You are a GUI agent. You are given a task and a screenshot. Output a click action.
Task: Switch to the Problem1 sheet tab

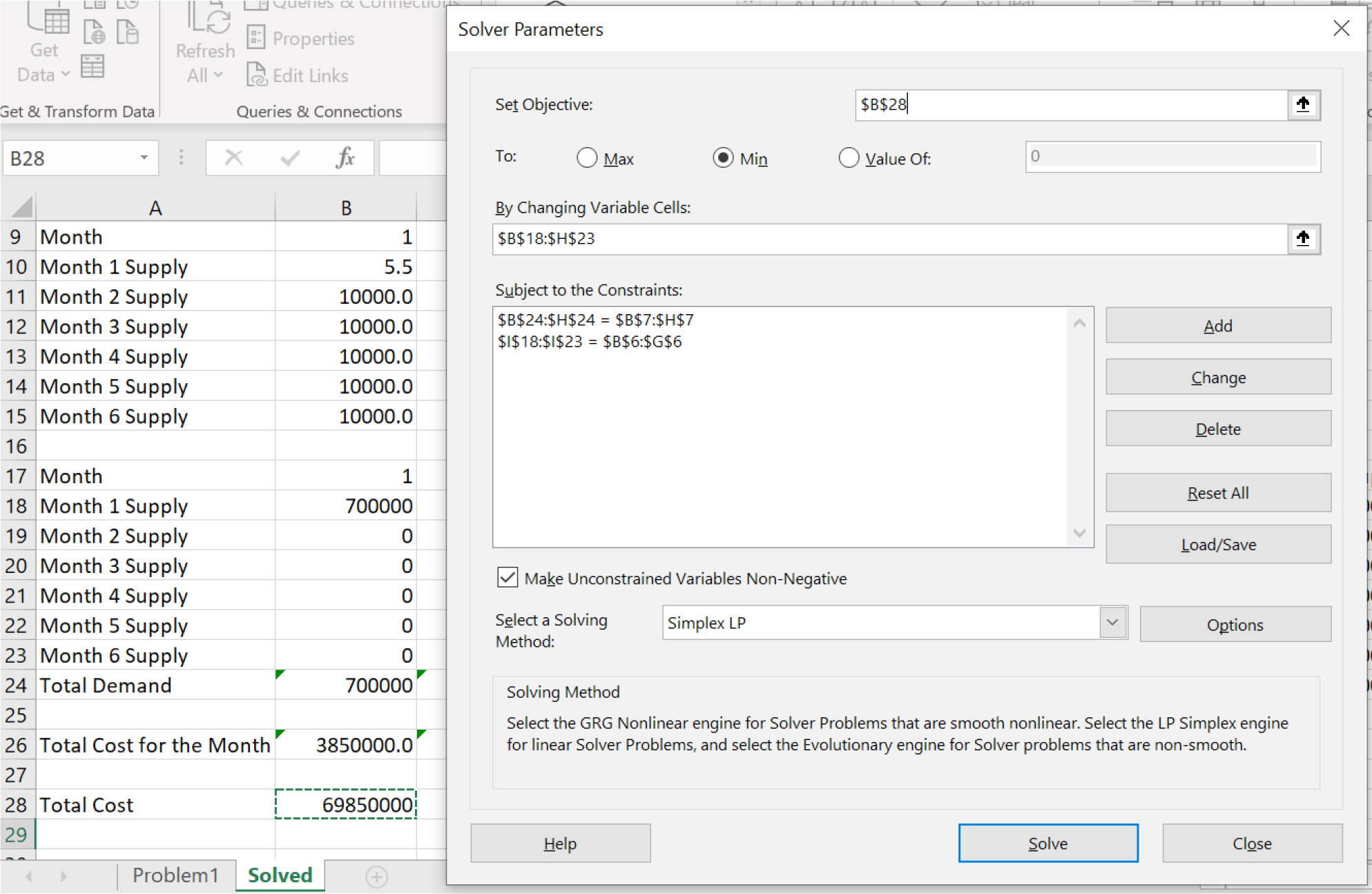[x=175, y=875]
